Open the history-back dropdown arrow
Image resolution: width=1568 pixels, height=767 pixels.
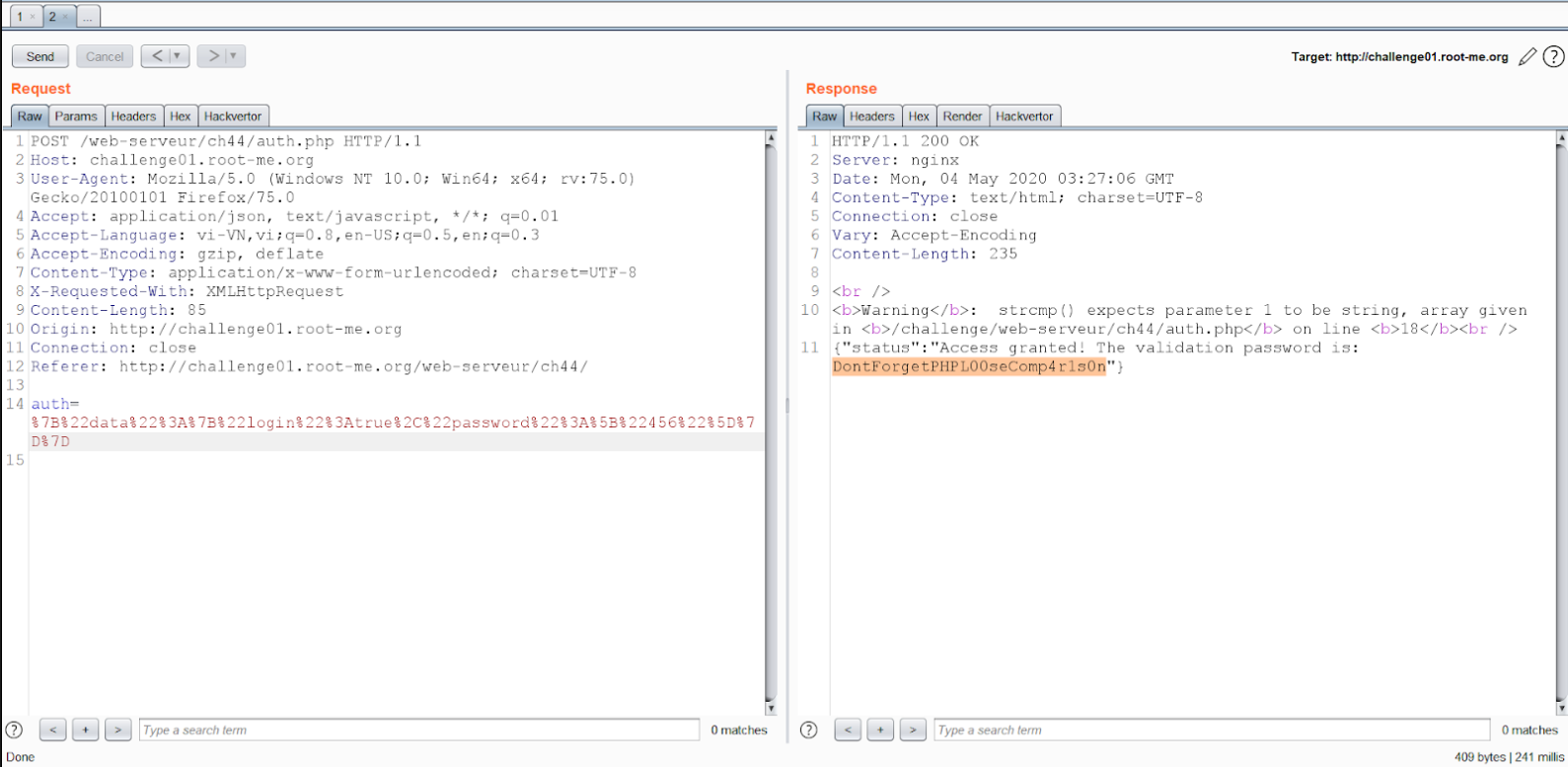(178, 56)
